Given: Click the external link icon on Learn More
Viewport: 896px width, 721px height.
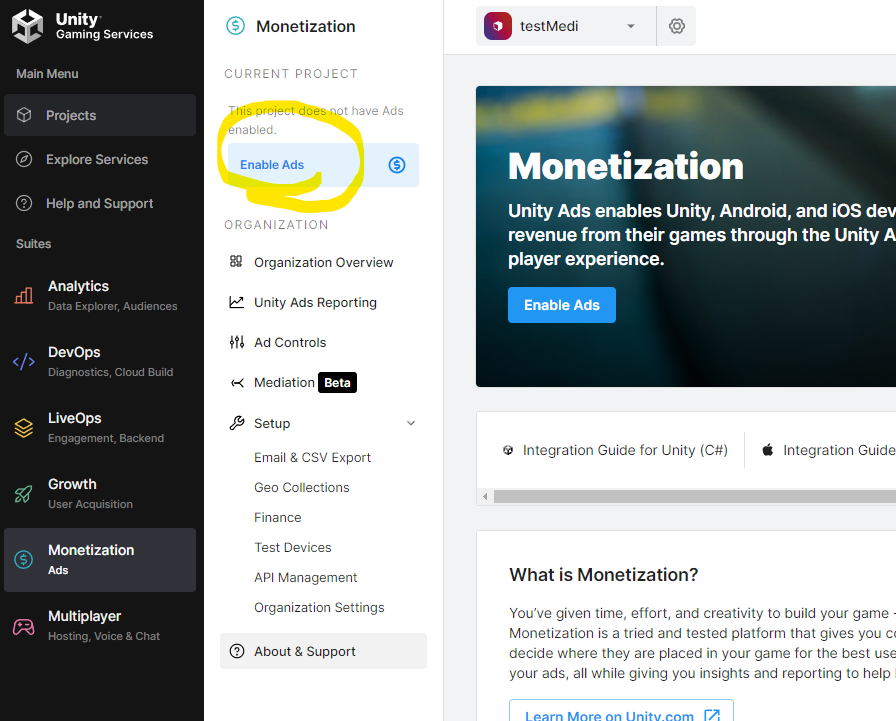Looking at the screenshot, I should pos(712,715).
